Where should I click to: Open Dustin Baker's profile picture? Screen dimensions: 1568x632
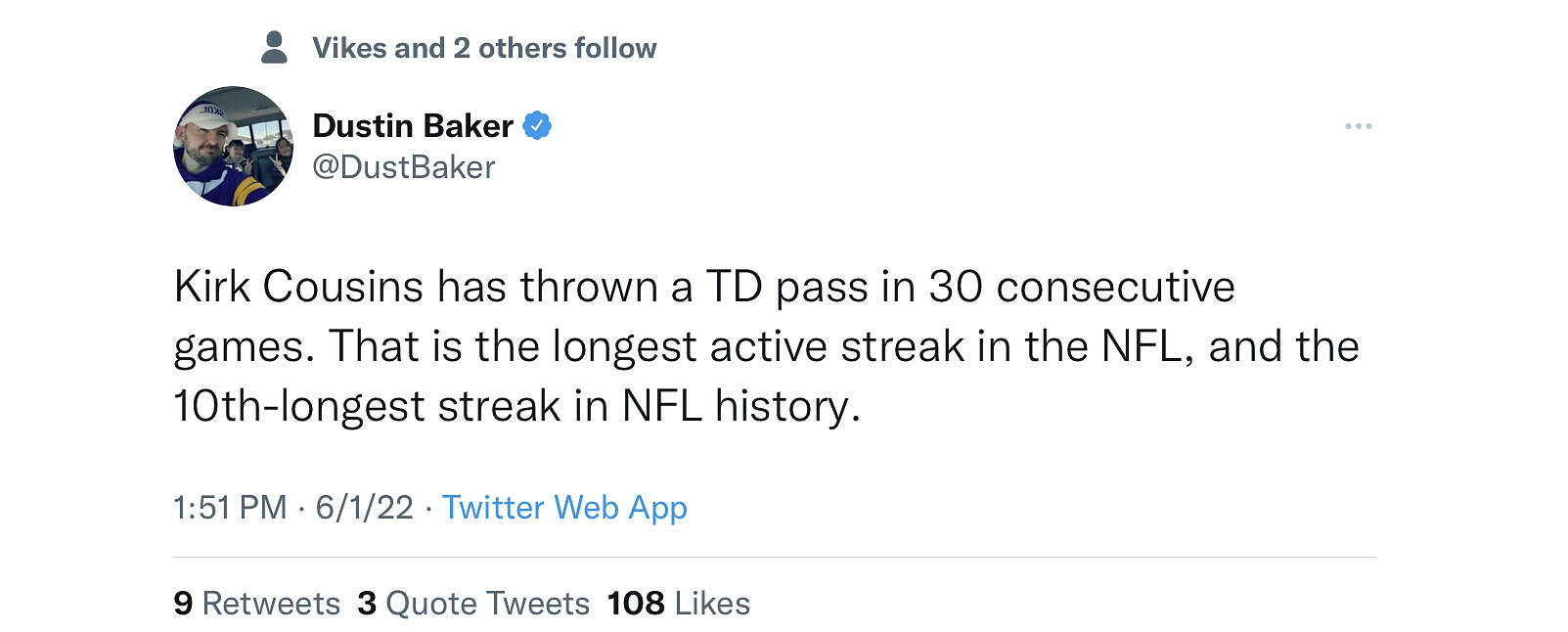coord(233,146)
